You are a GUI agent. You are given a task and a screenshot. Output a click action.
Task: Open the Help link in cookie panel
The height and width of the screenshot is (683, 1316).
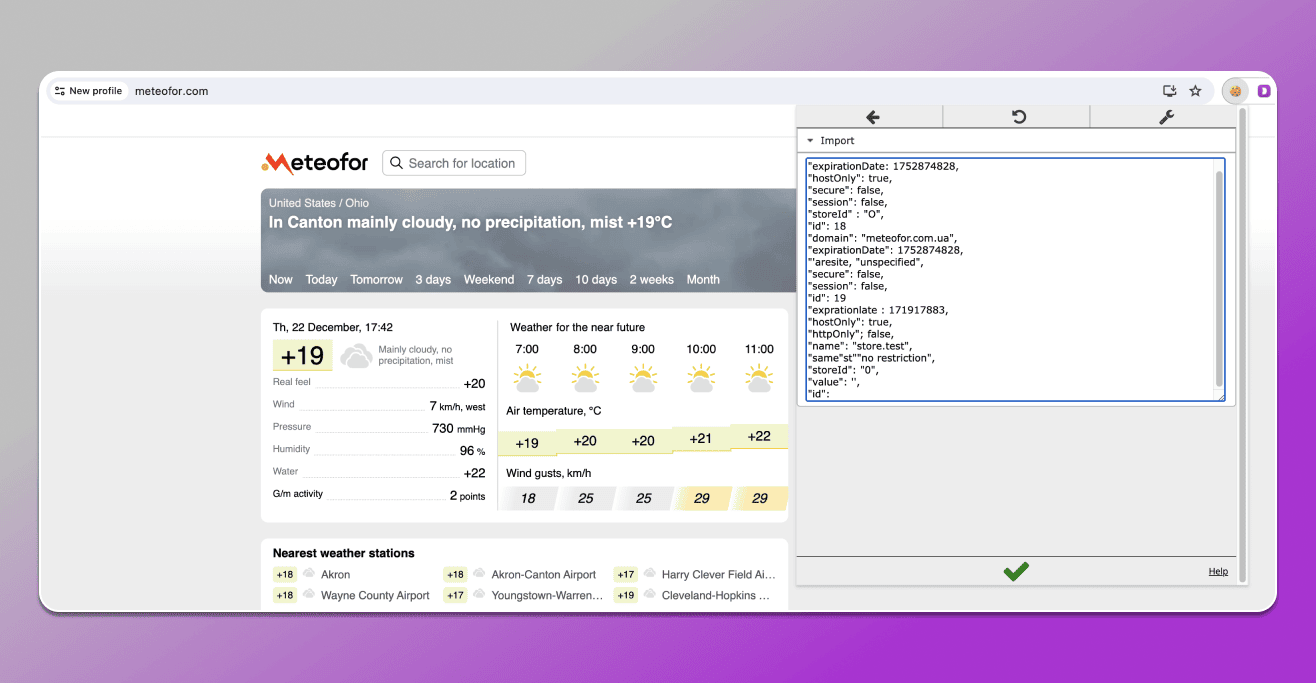click(x=1218, y=571)
